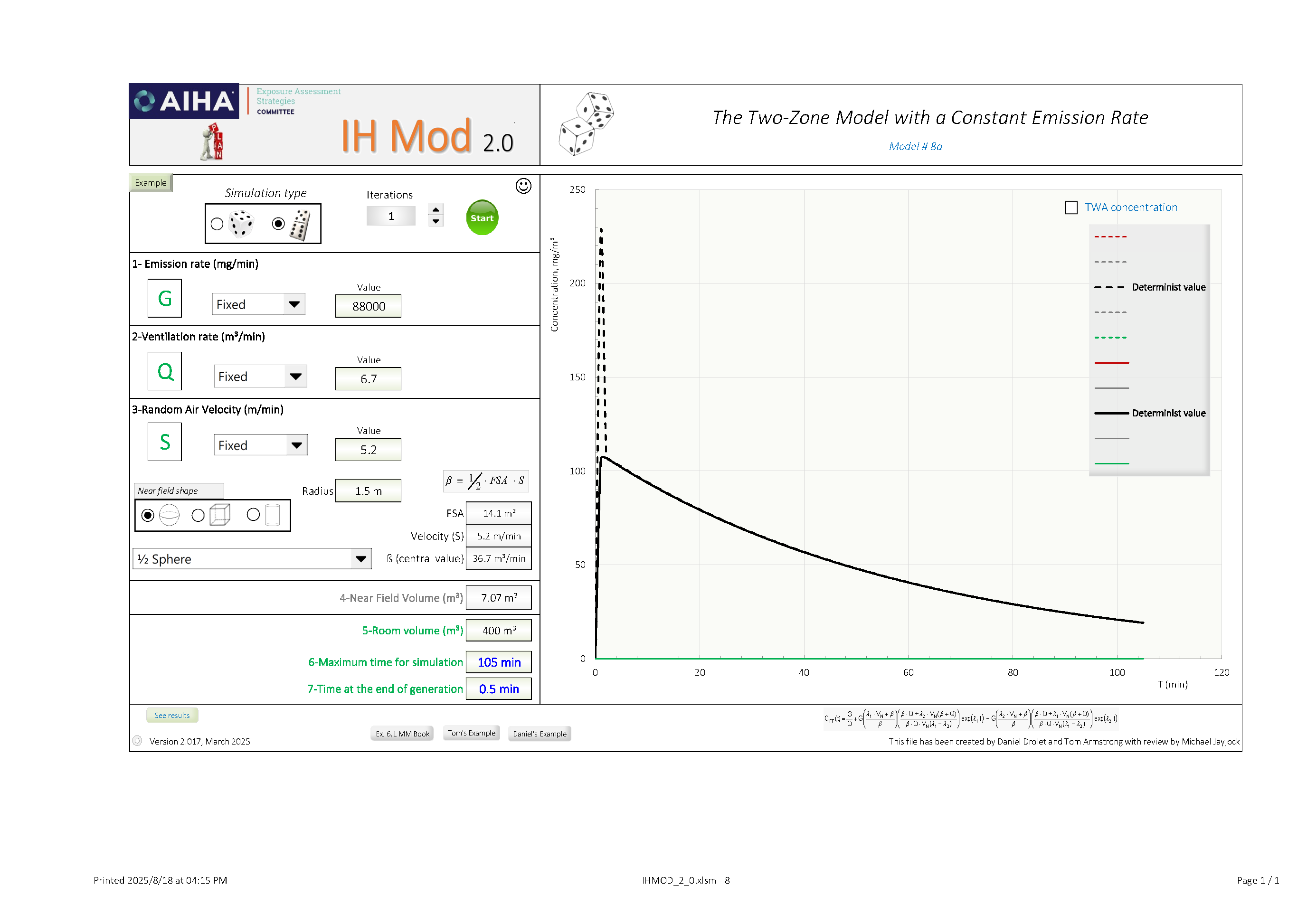Click the green G emission rate icon
The image size is (1307, 924).
pos(164,298)
